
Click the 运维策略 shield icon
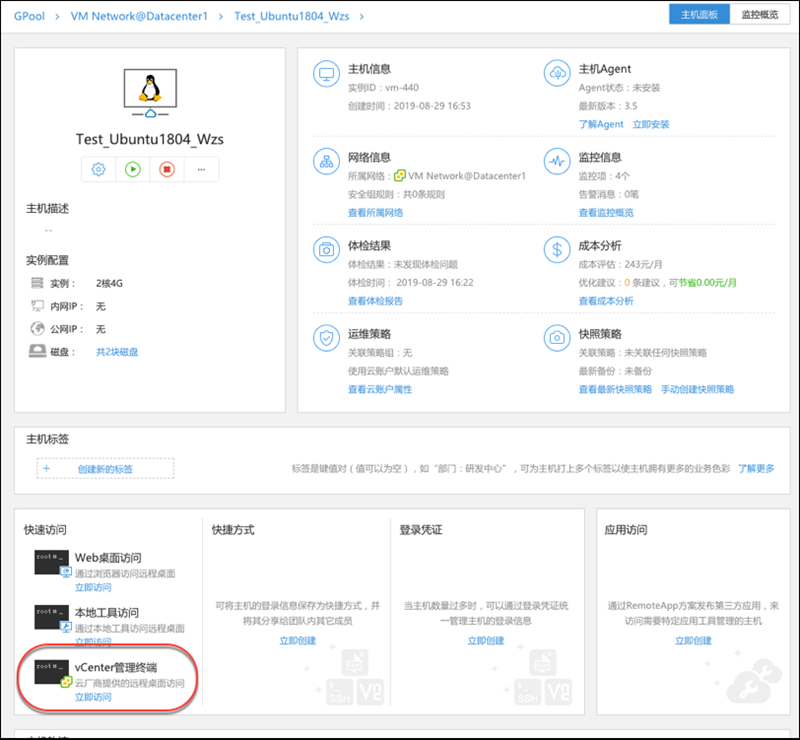pyautogui.click(x=326, y=337)
